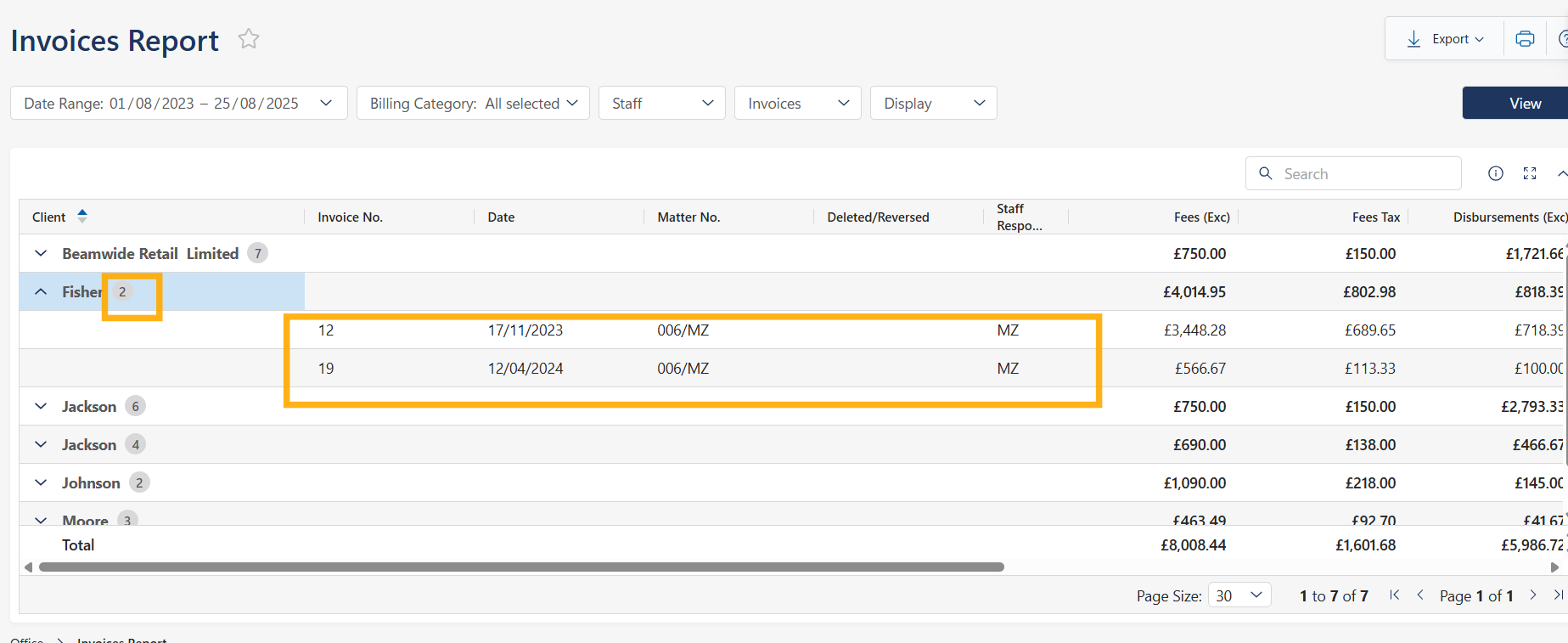Open the Staff filter dropdown
The height and width of the screenshot is (643, 1568).
point(661,104)
